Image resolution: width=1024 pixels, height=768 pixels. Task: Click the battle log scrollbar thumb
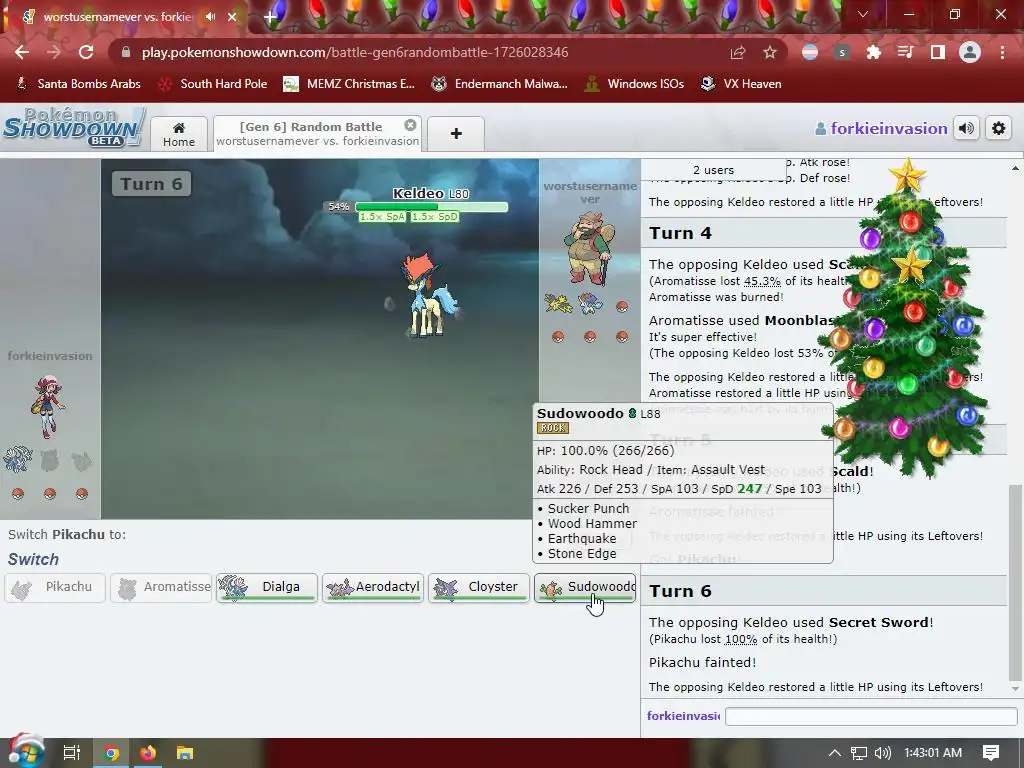click(1015, 583)
